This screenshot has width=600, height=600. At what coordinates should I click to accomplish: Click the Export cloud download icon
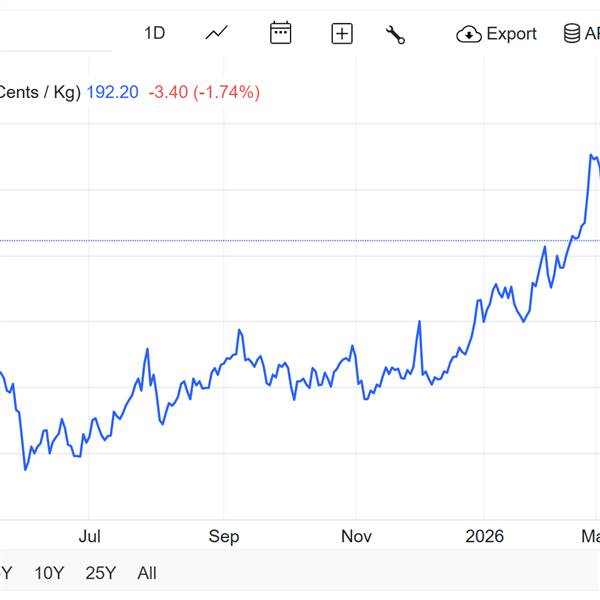point(469,34)
